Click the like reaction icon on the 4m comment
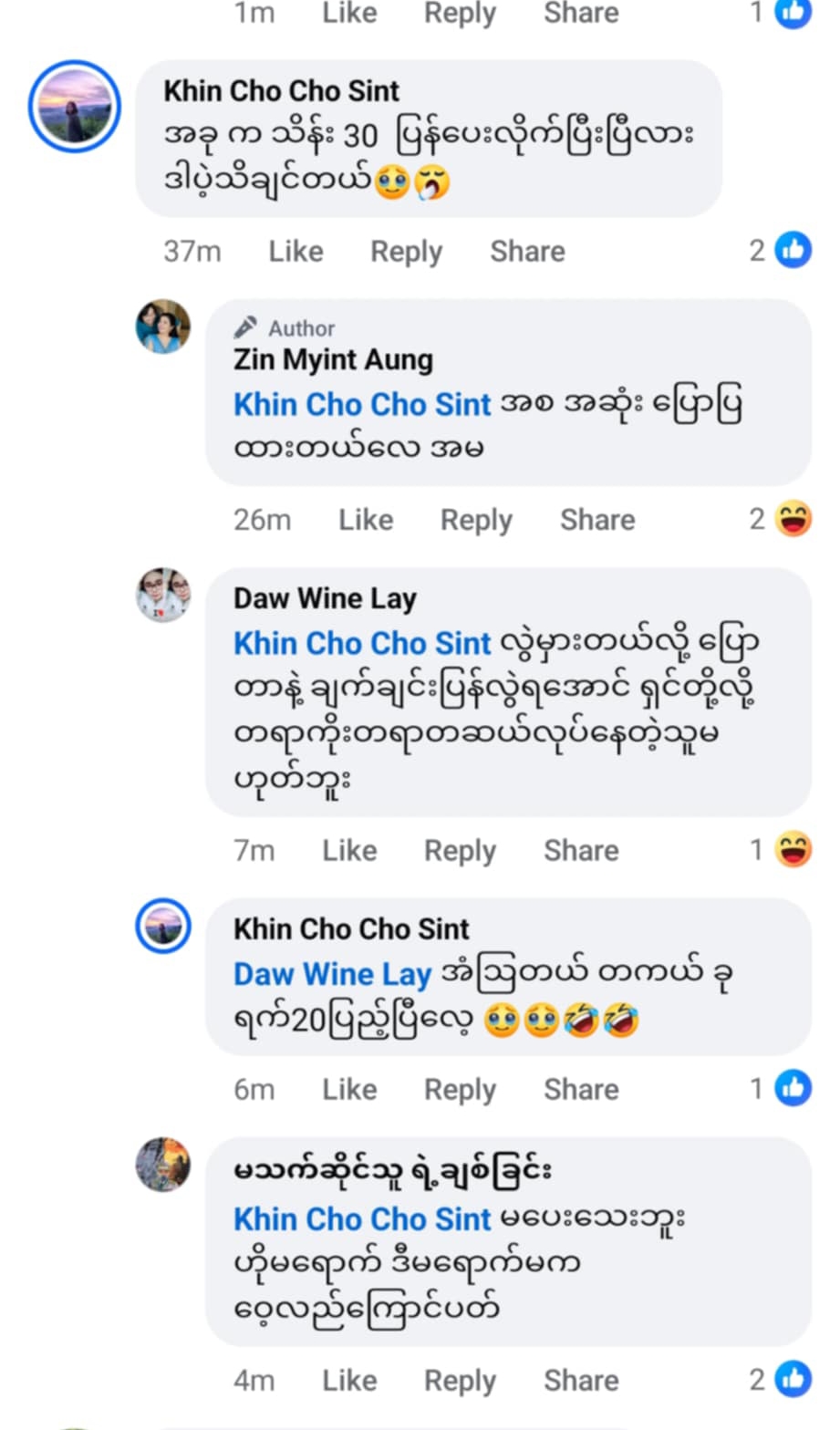840x1430 pixels. click(x=793, y=1379)
